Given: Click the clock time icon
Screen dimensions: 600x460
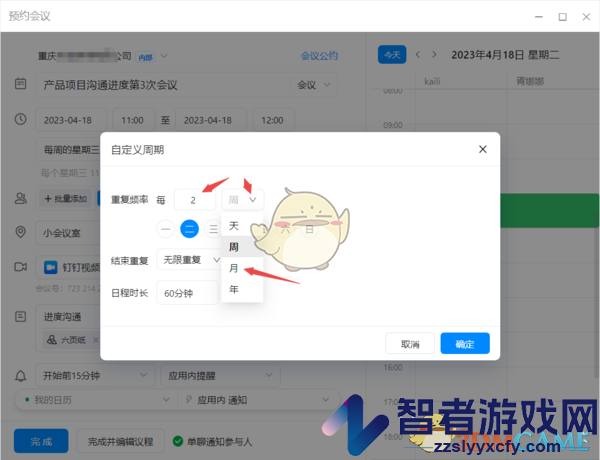Looking at the screenshot, I should (21, 119).
